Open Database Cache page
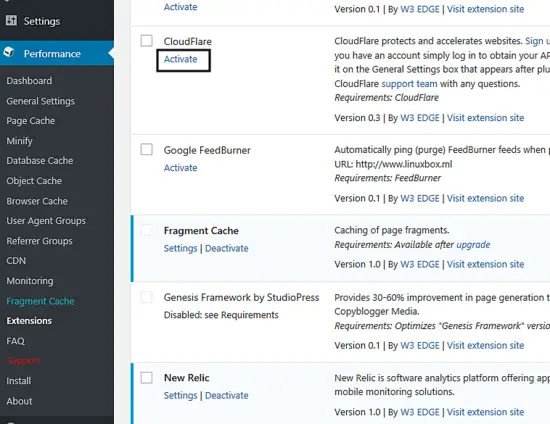This screenshot has height=424, width=550. click(x=40, y=161)
